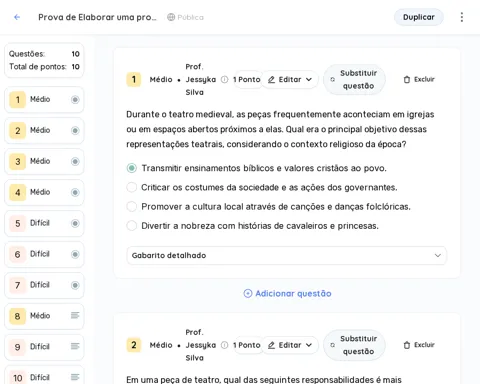
Task: Click the title 'Prova de Elaborar uma pro...'
Action: pos(97,17)
